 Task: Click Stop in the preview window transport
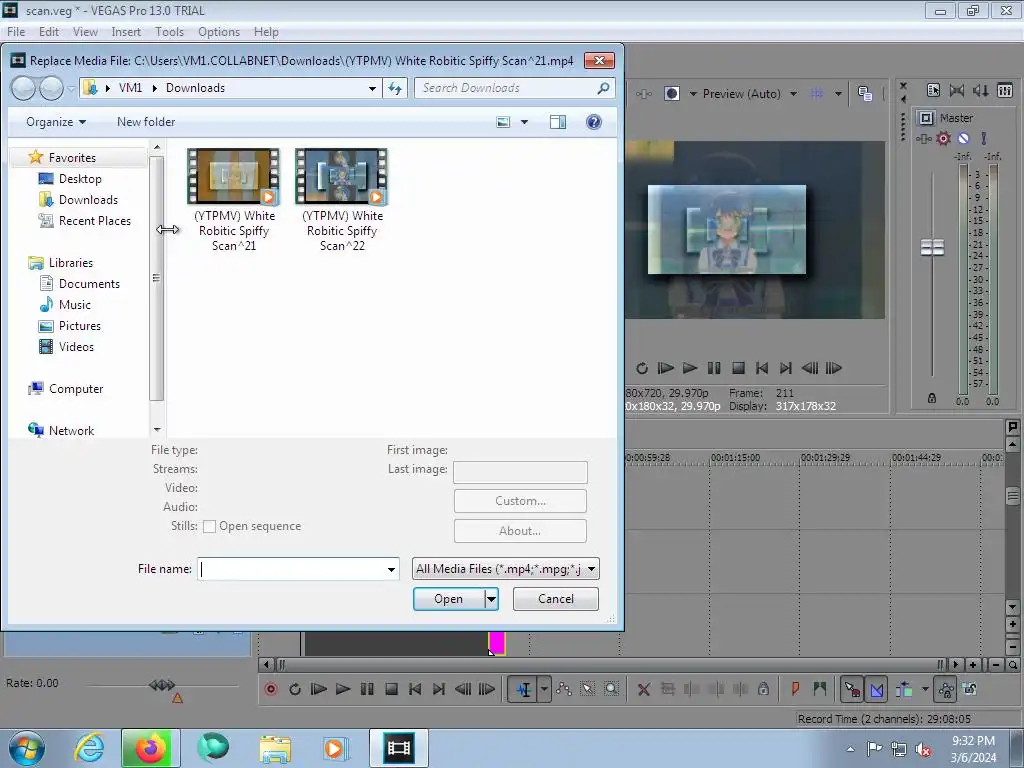coord(738,368)
